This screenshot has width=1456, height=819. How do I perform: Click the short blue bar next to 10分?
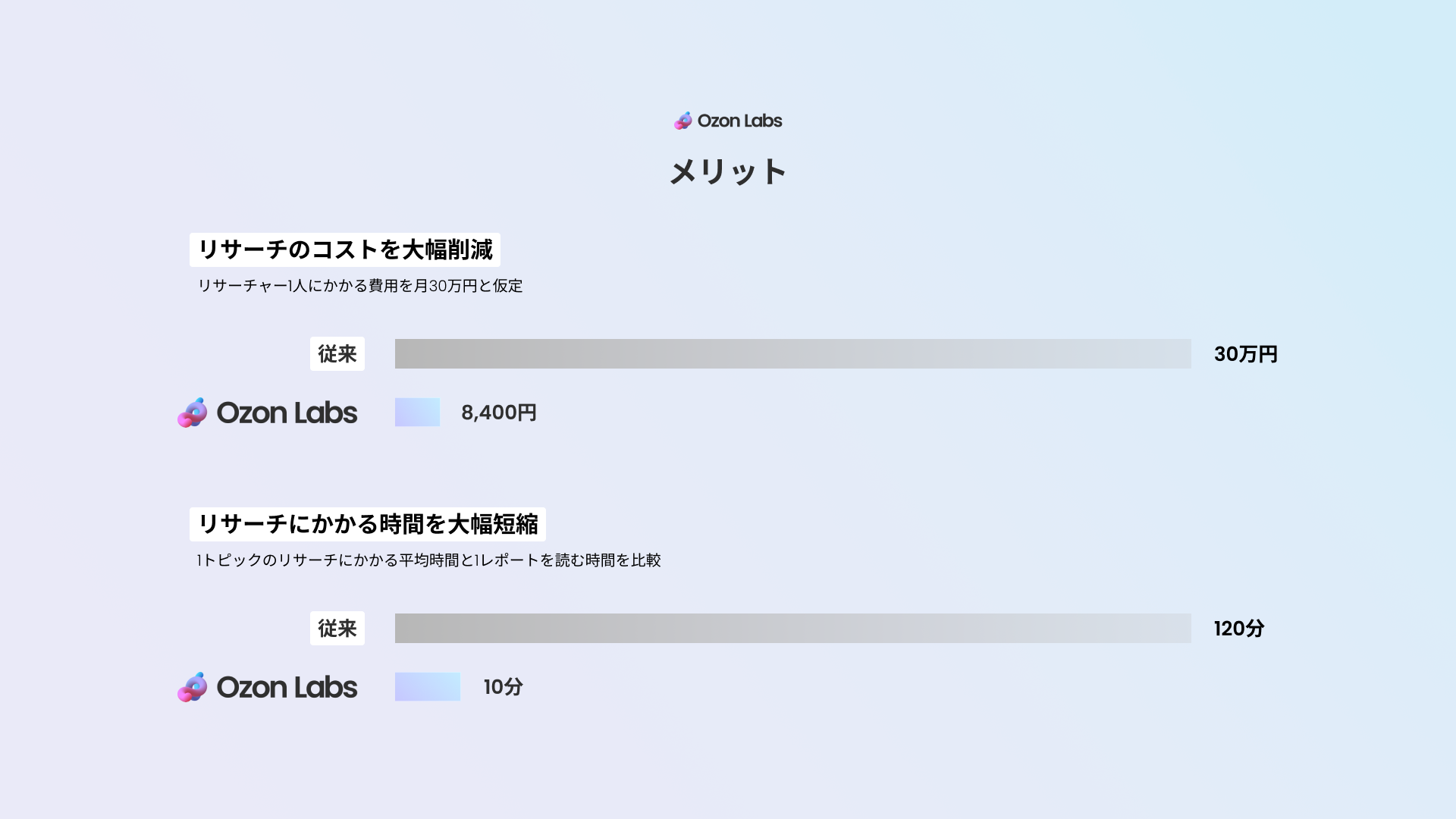point(428,687)
